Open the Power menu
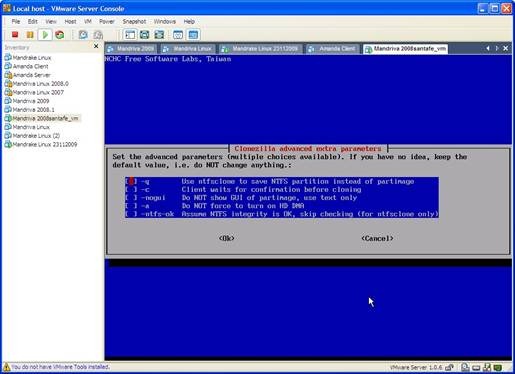The image size is (515, 374). tap(107, 21)
